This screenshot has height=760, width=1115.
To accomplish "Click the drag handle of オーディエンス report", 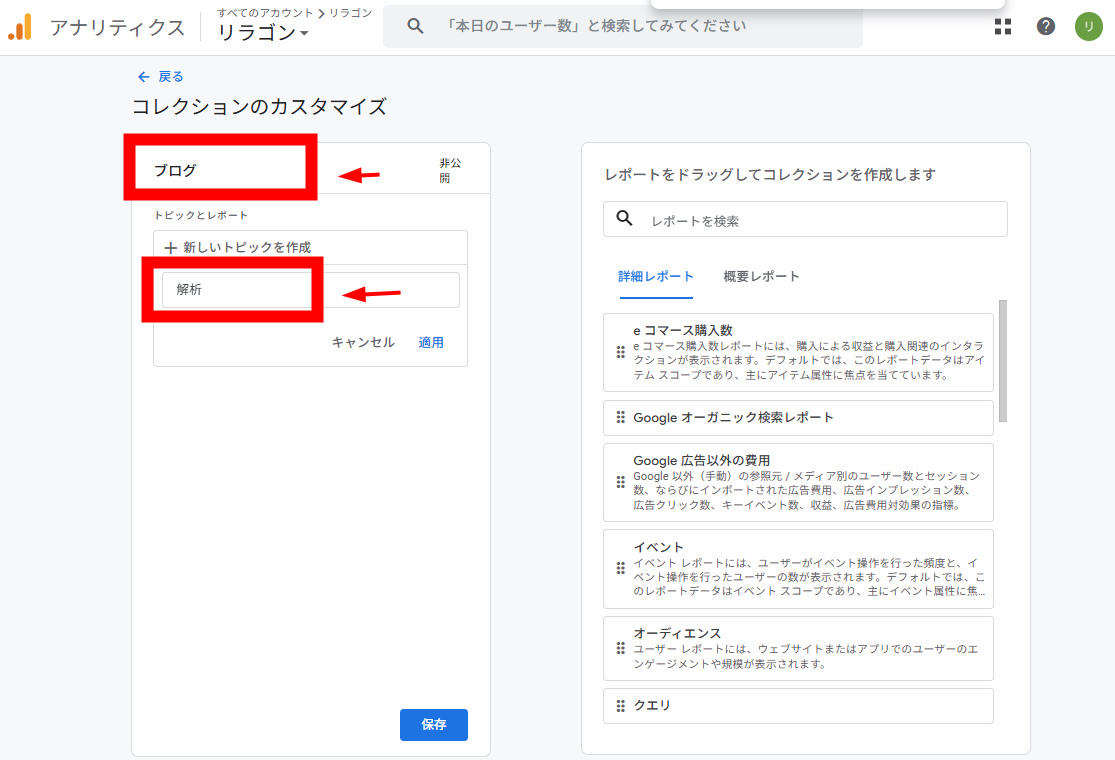I will (621, 648).
